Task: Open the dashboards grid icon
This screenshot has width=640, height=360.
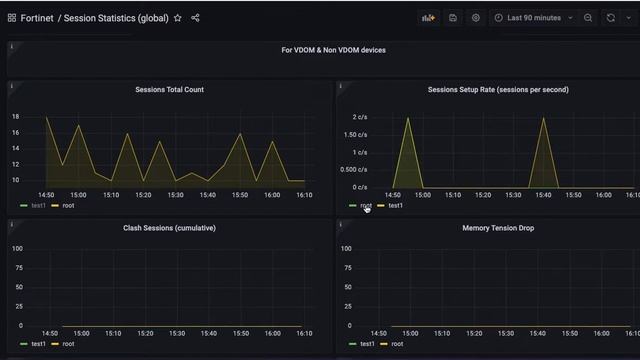Action: (x=12, y=18)
